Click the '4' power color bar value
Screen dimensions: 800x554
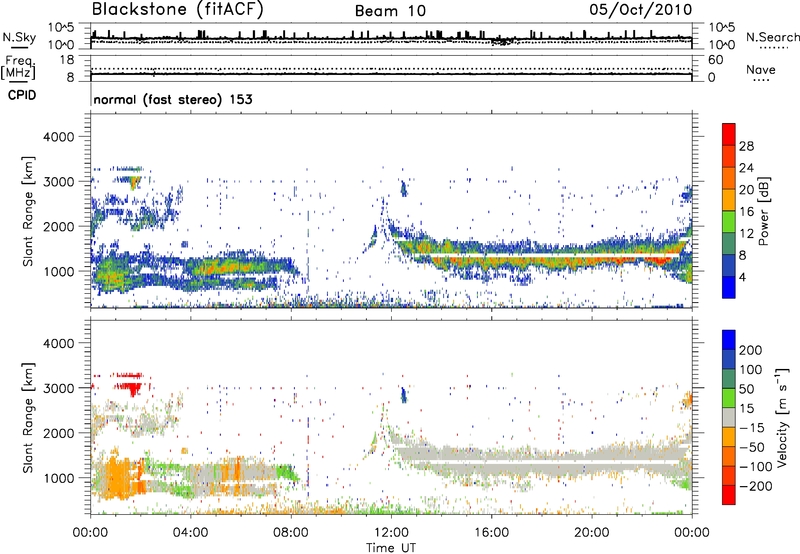[743, 277]
